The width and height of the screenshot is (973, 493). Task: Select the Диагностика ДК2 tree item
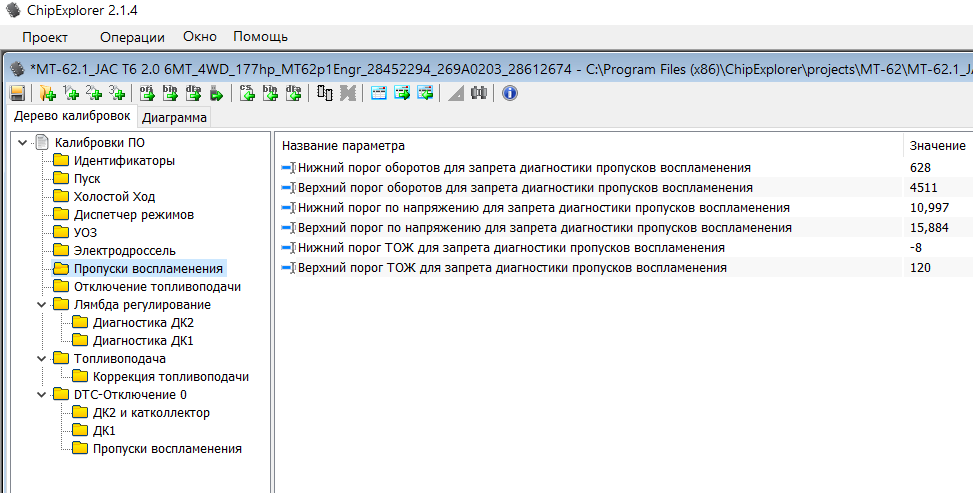pyautogui.click(x=142, y=322)
